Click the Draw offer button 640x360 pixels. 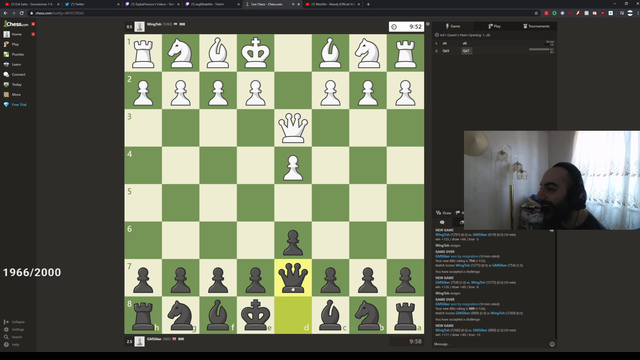pyautogui.click(x=444, y=213)
